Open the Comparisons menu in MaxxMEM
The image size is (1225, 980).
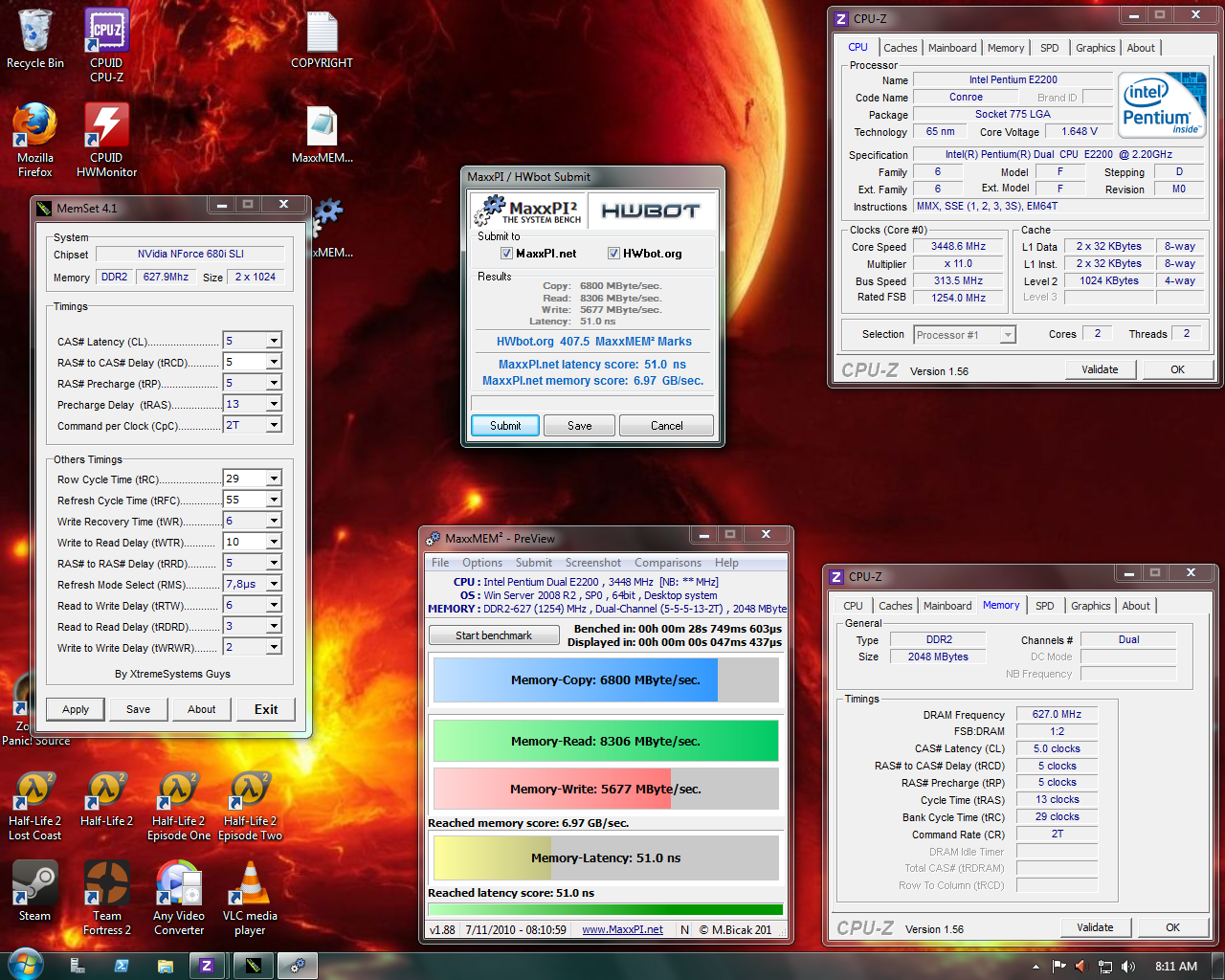668,563
